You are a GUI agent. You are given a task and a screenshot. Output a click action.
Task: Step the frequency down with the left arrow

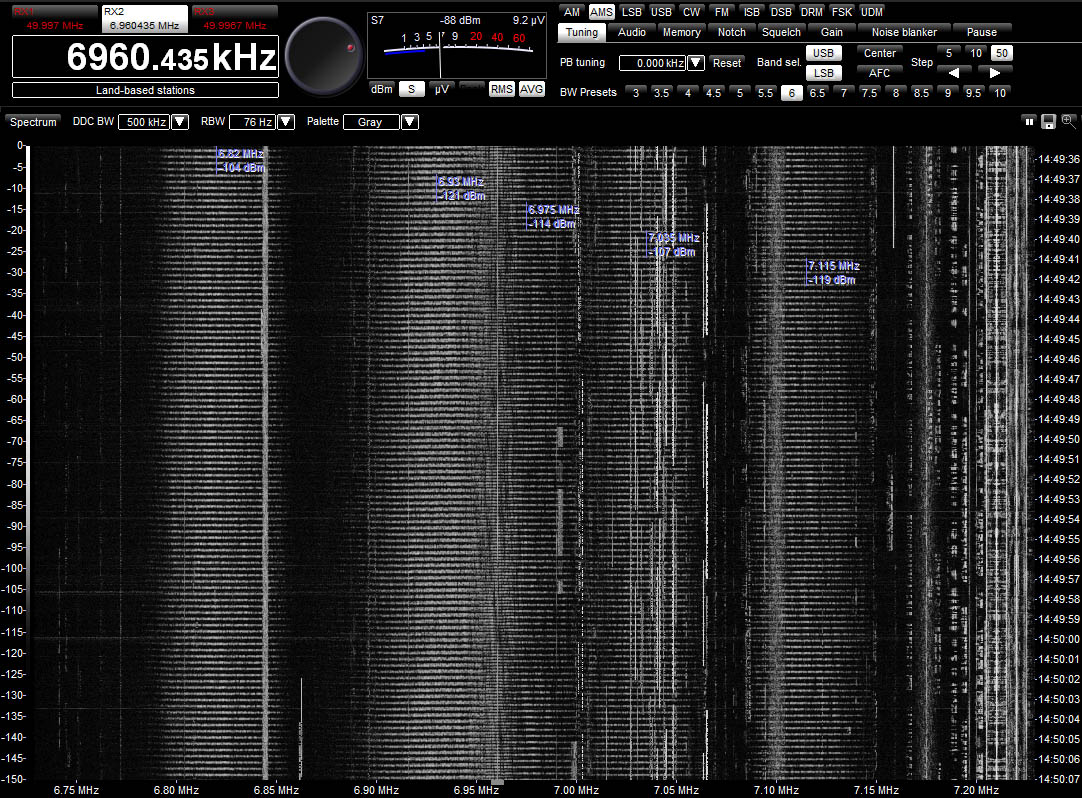[954, 72]
